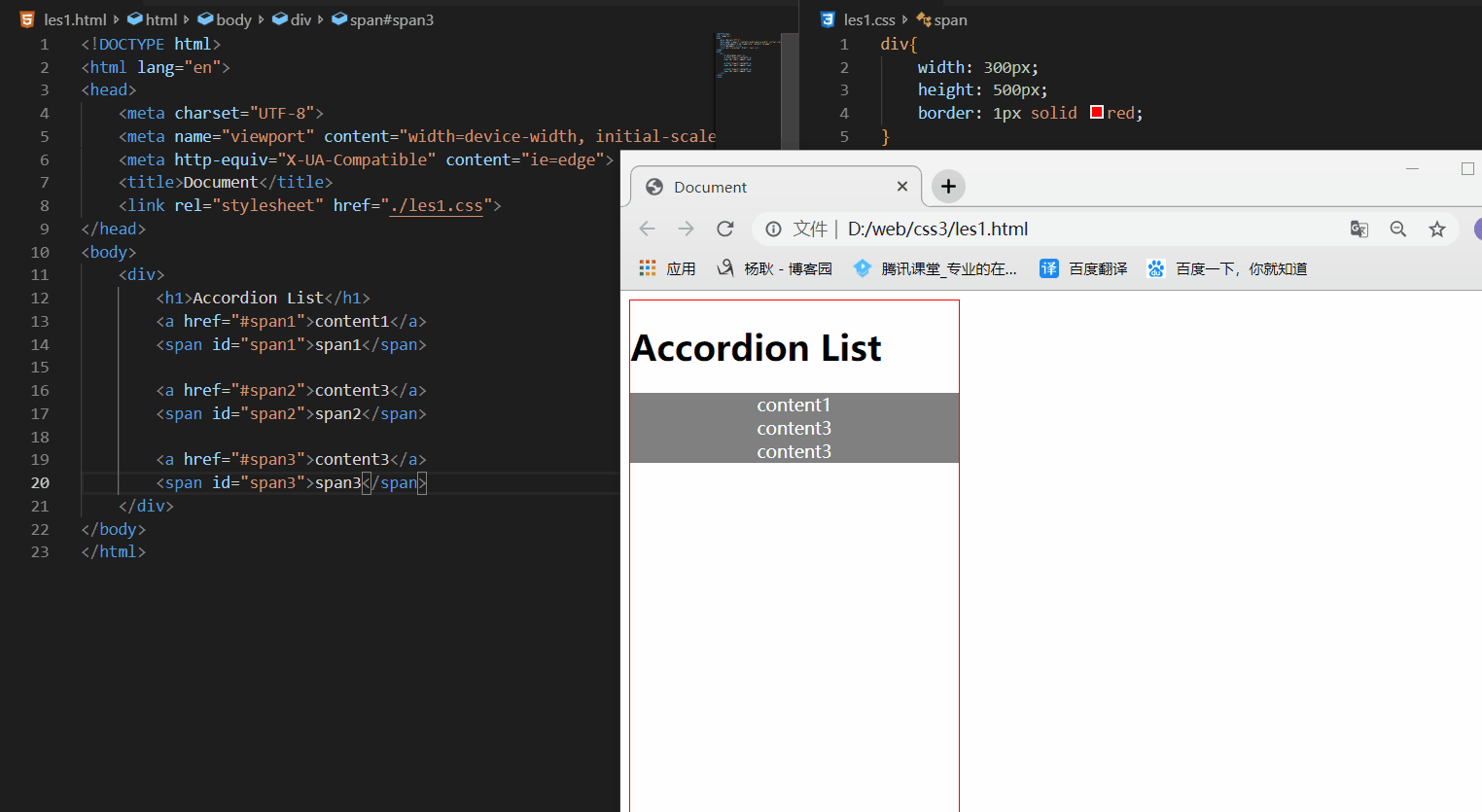Image resolution: width=1482 pixels, height=812 pixels.
Task: Open a new browser tab
Action: pos(948,187)
